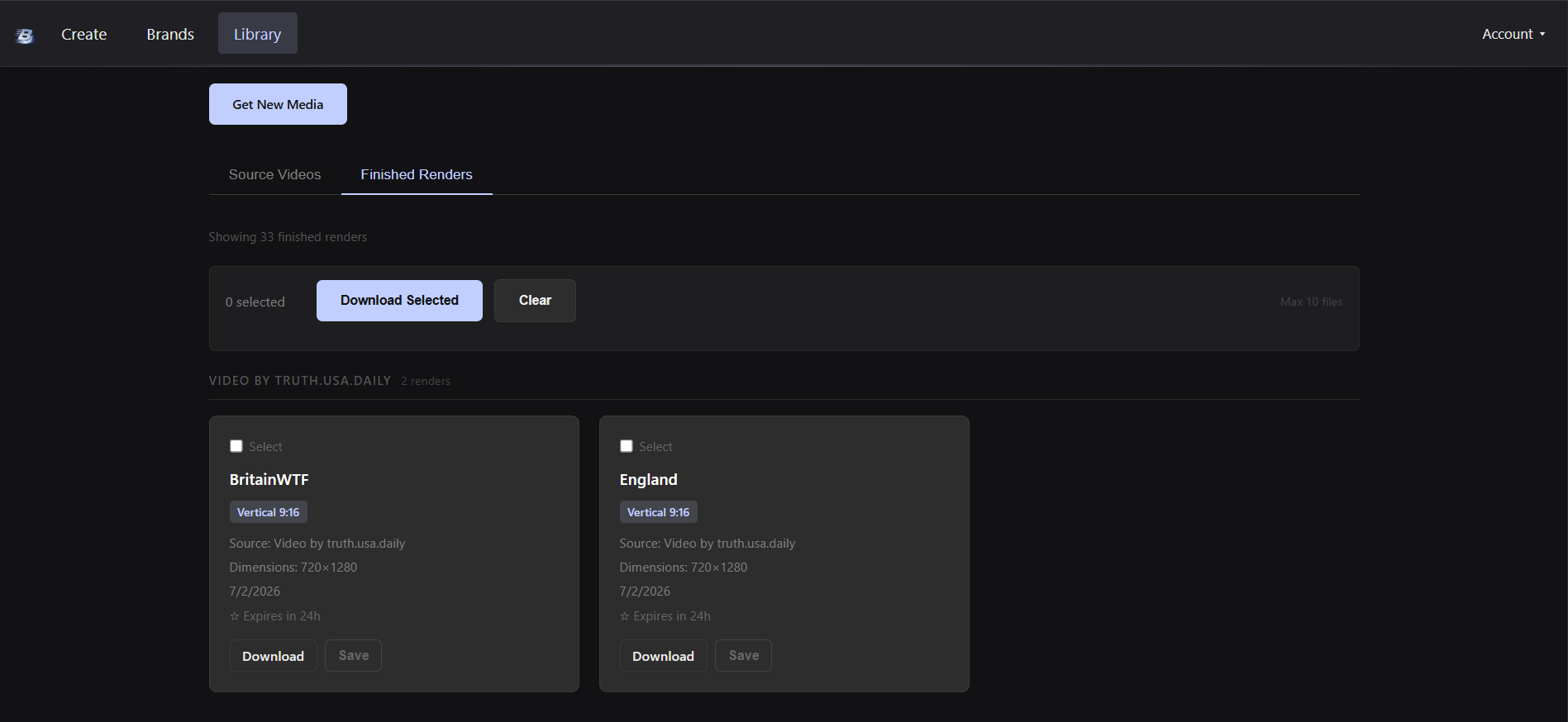
Task: Save the BritainWTF render
Action: coord(354,656)
